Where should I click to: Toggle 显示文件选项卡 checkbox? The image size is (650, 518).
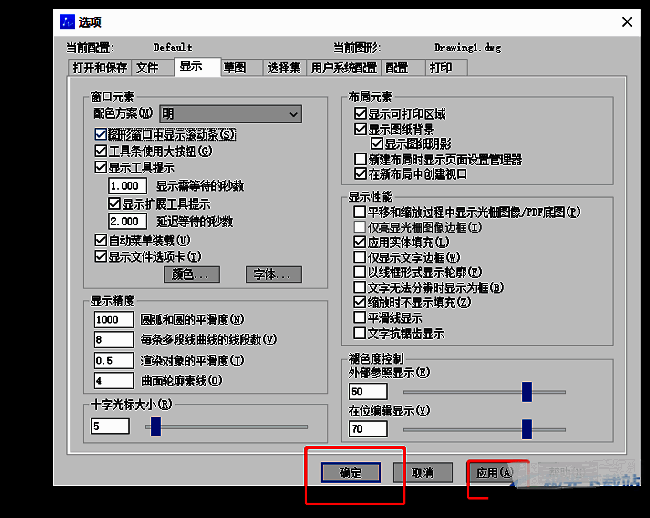(100, 256)
